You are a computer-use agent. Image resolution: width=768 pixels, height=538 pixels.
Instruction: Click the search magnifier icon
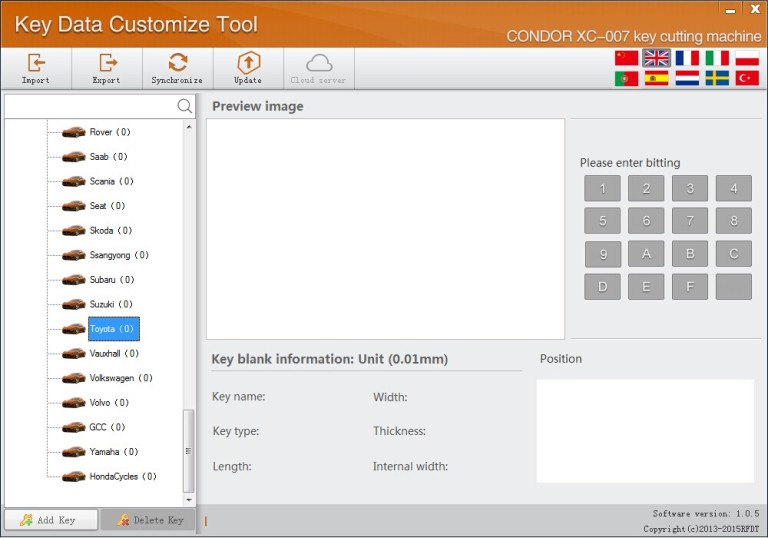click(185, 106)
